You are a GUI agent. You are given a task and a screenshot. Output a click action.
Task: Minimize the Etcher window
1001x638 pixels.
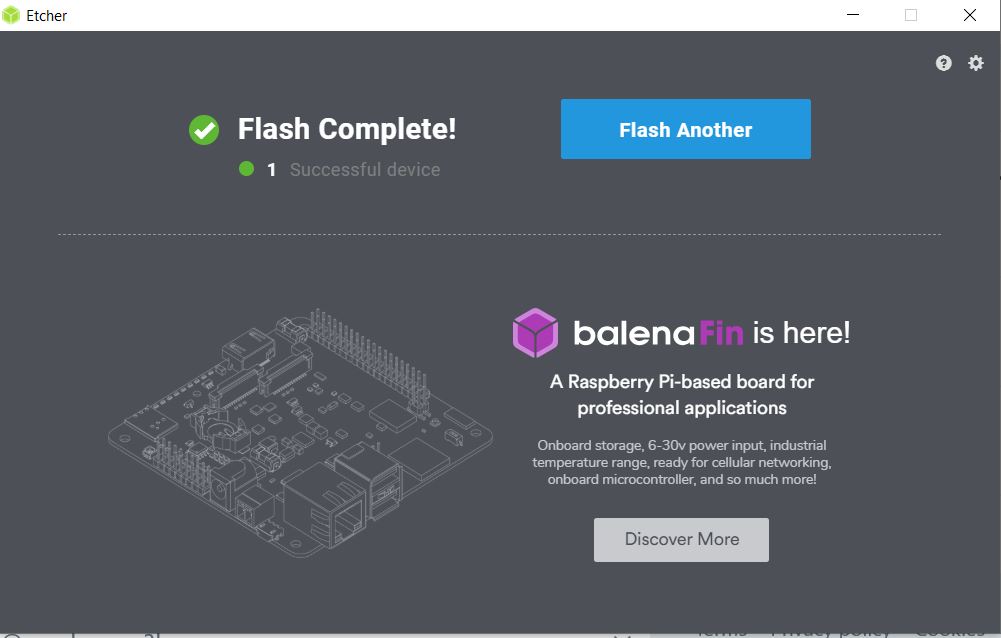(x=853, y=15)
